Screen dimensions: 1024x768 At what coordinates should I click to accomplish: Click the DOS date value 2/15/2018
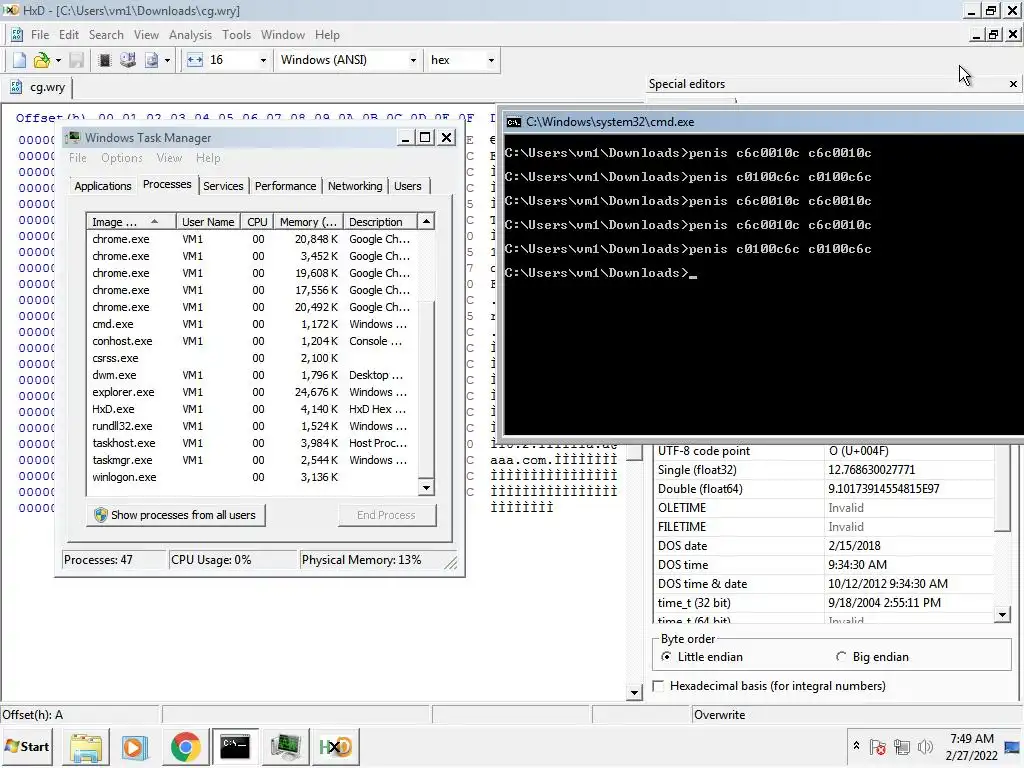[x=909, y=545]
